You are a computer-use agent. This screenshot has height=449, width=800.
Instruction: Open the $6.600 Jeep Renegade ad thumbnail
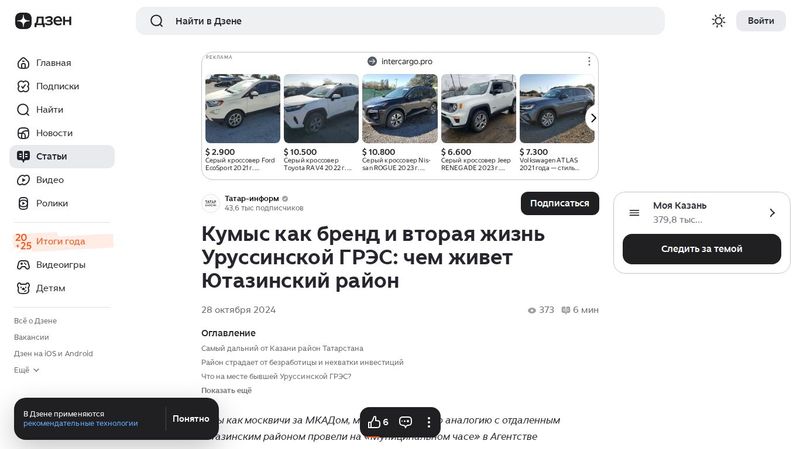point(478,108)
